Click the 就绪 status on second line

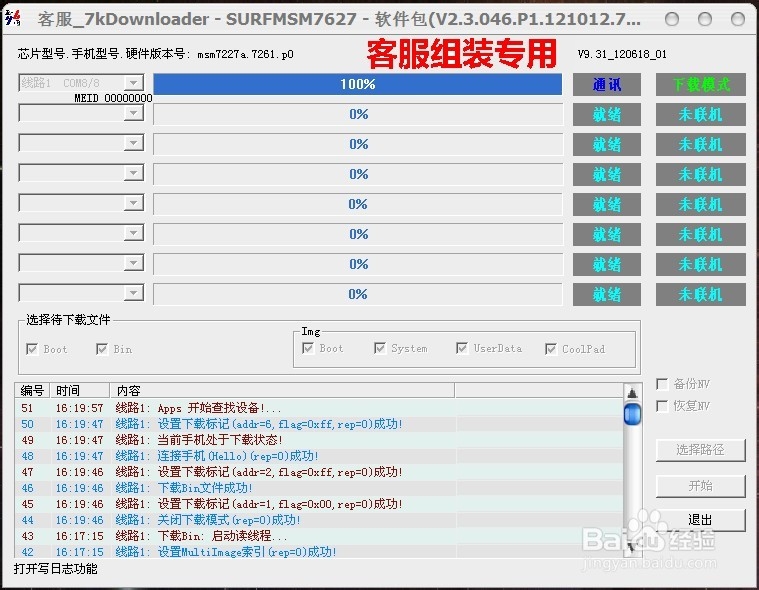pyautogui.click(x=607, y=115)
